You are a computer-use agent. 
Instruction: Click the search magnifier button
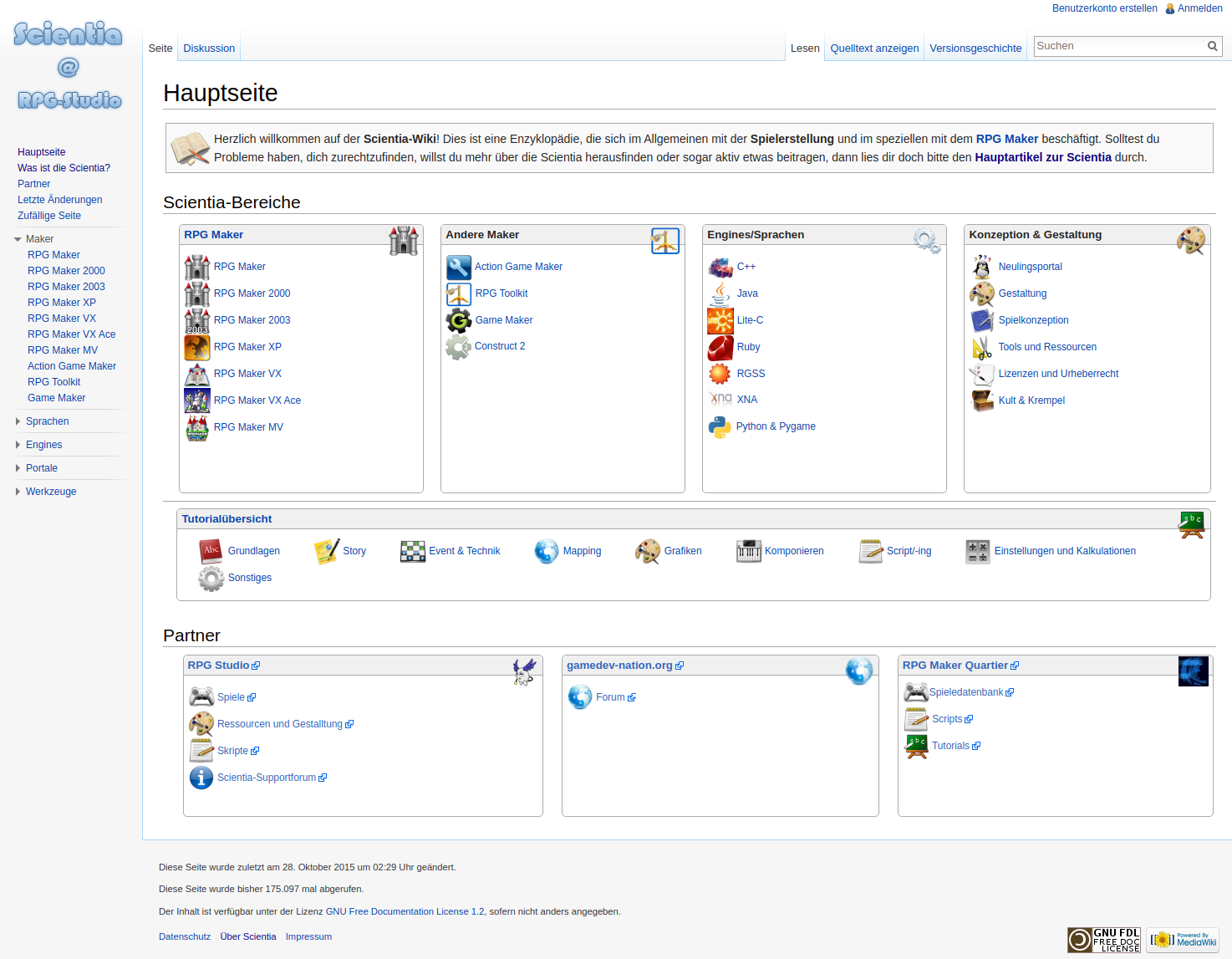(1212, 47)
